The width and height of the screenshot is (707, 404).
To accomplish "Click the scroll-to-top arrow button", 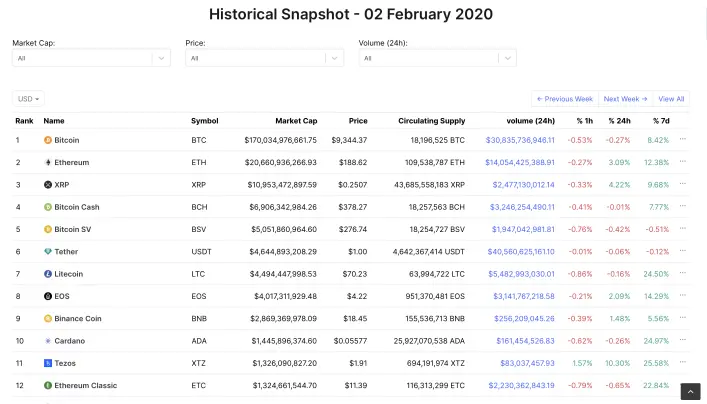I will click(690, 392).
